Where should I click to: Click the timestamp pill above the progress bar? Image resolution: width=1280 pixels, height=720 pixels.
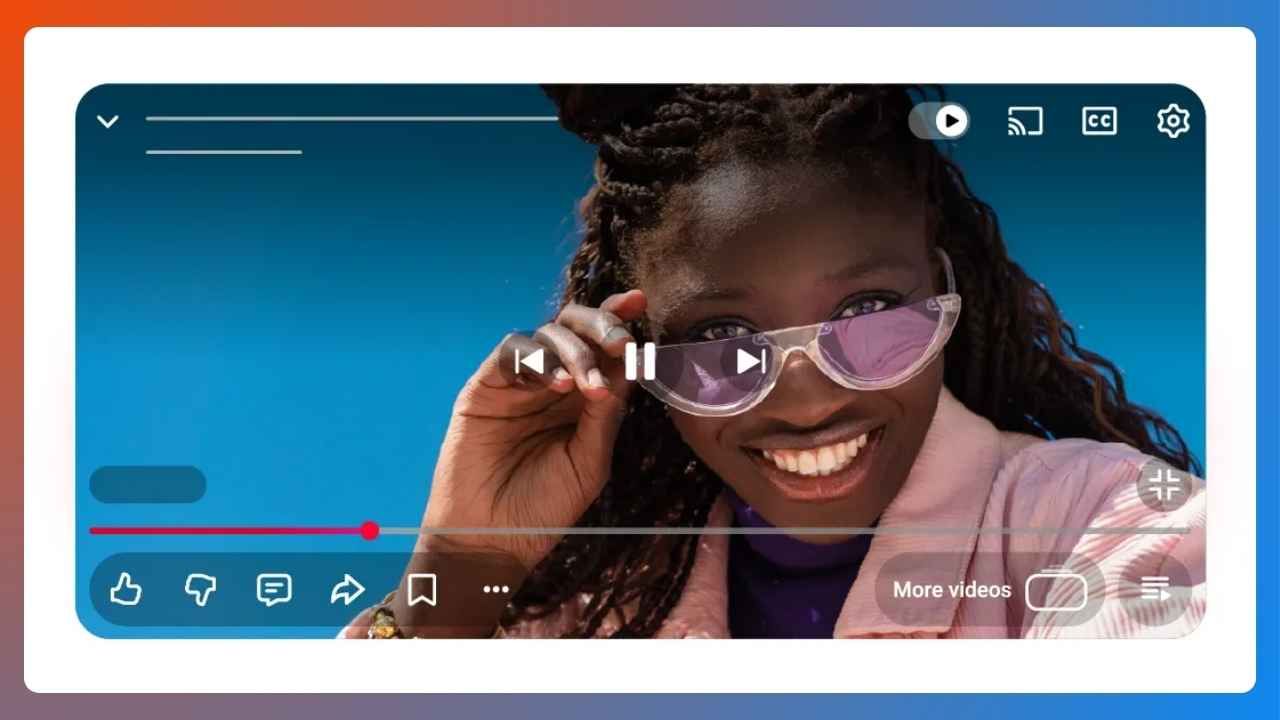click(x=146, y=485)
